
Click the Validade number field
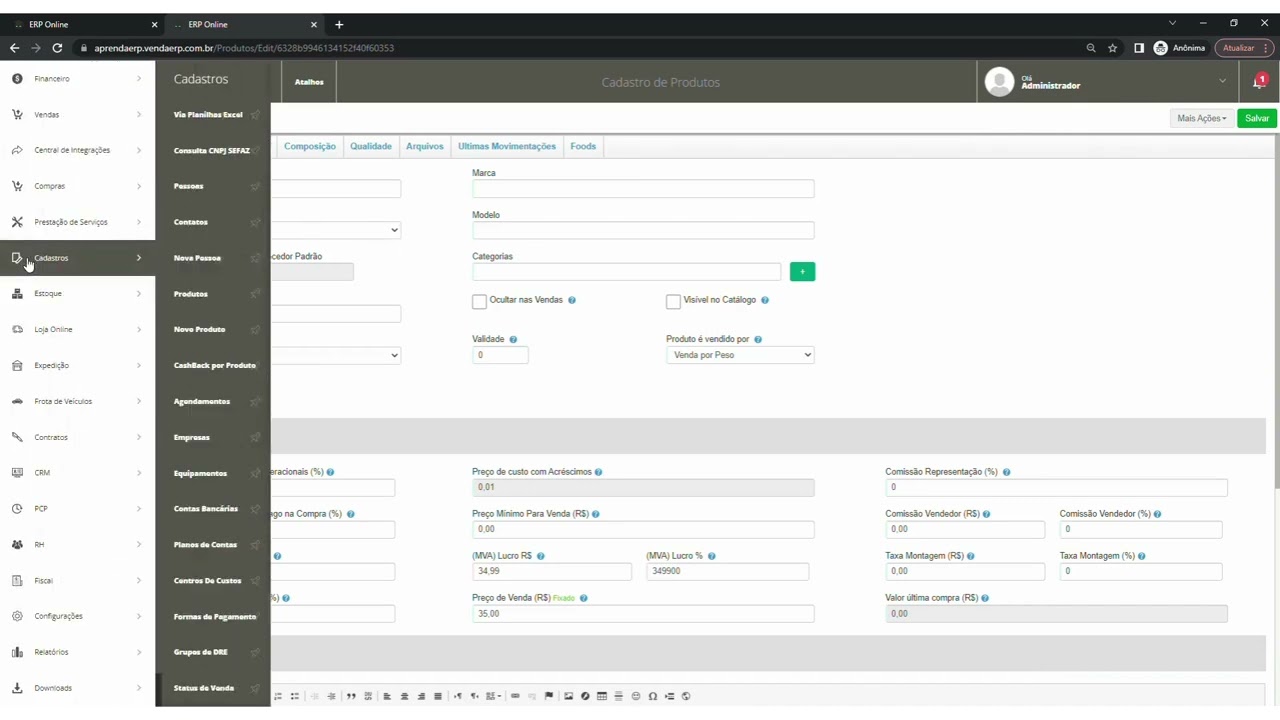pos(500,355)
